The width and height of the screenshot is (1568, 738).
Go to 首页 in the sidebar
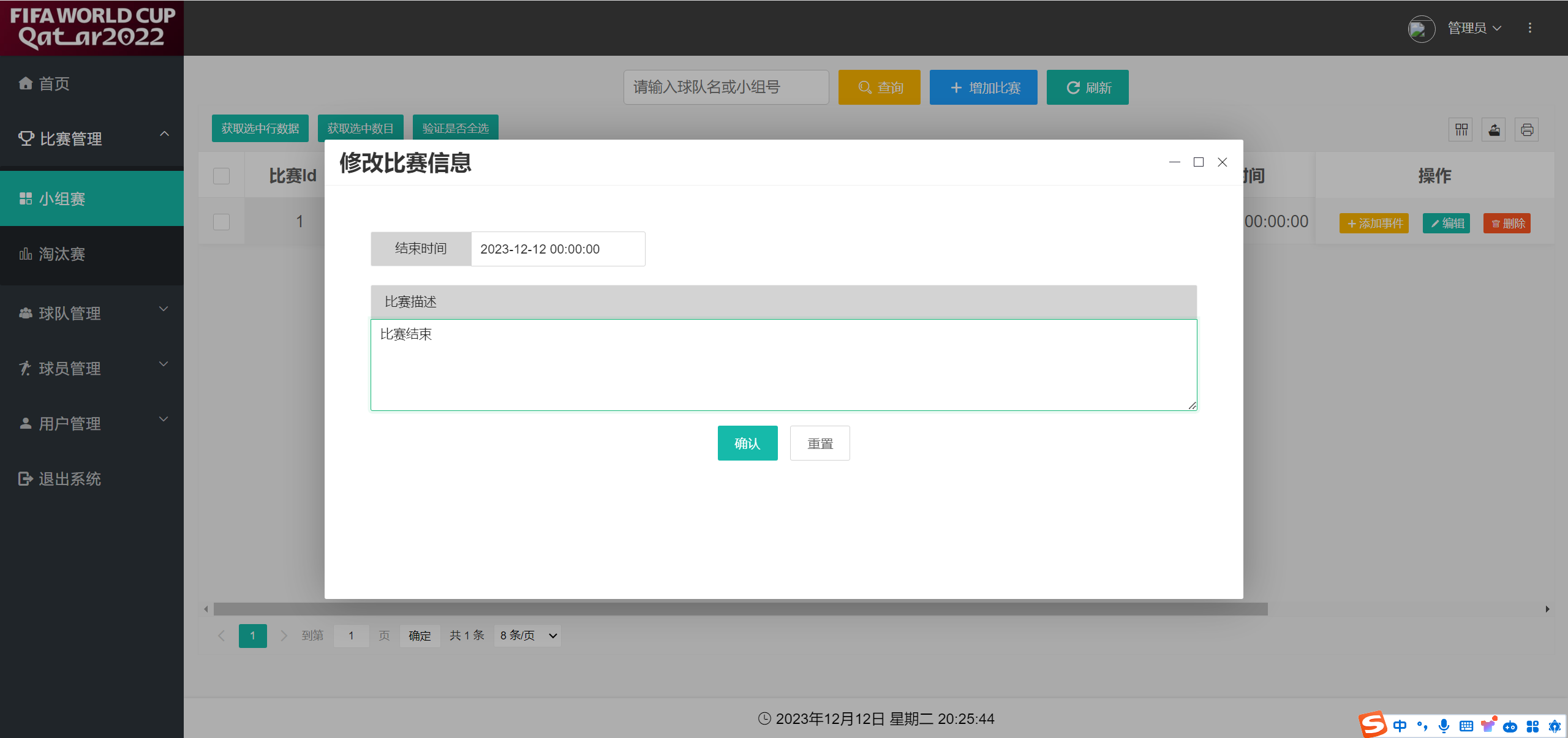(x=54, y=84)
